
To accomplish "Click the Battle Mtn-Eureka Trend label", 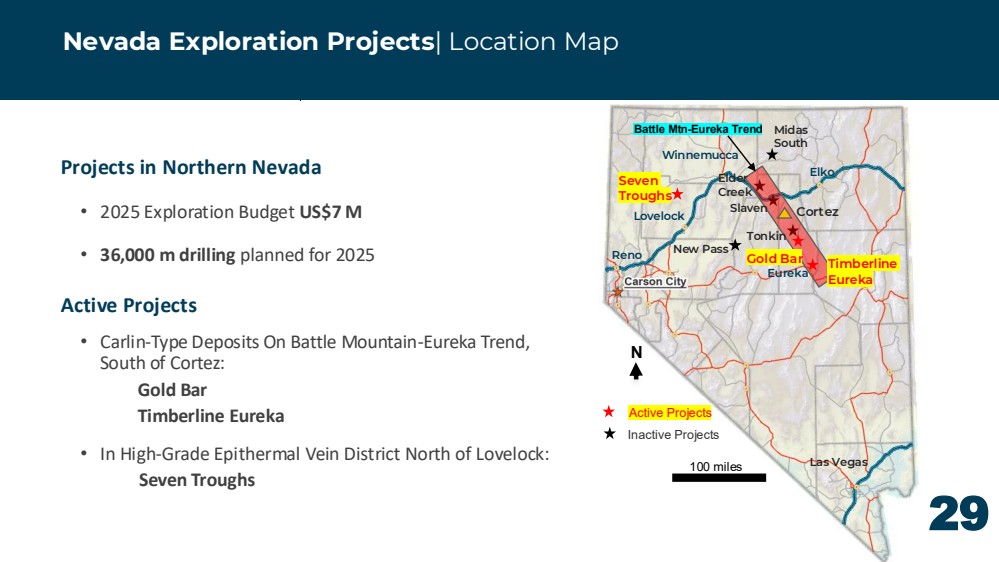I will pos(698,129).
